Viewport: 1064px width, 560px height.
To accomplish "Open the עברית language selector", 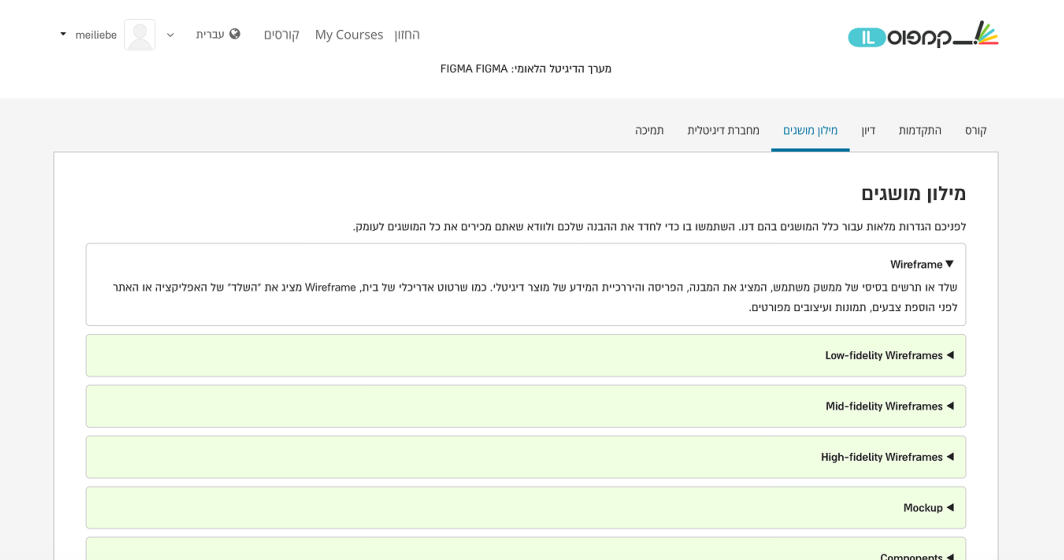I will tap(210, 34).
